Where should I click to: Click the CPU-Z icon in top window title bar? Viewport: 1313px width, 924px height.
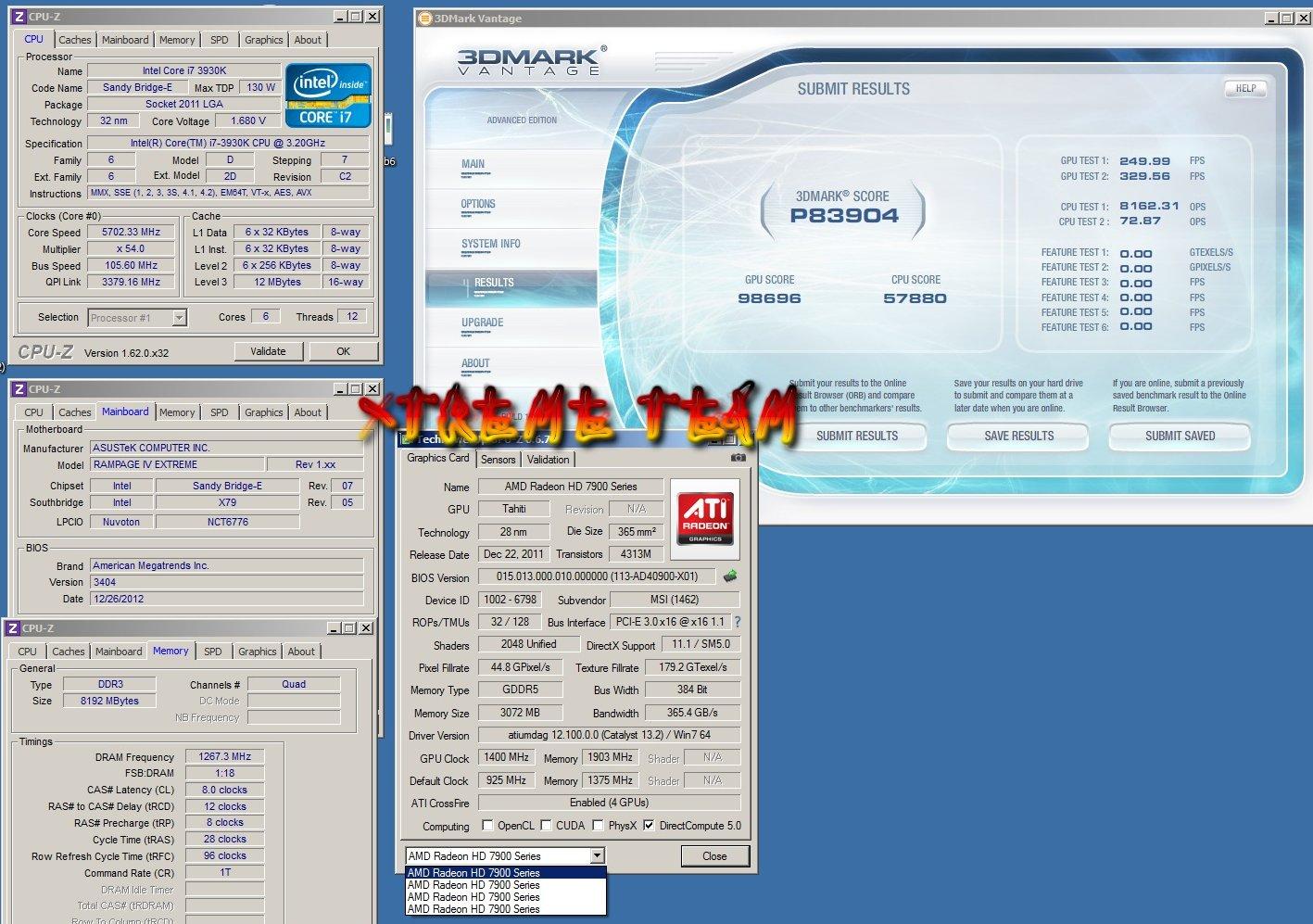tap(19, 16)
